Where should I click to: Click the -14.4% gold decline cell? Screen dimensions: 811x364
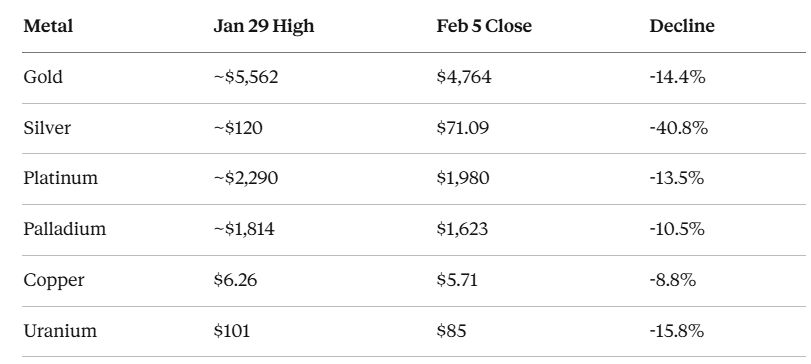(677, 77)
